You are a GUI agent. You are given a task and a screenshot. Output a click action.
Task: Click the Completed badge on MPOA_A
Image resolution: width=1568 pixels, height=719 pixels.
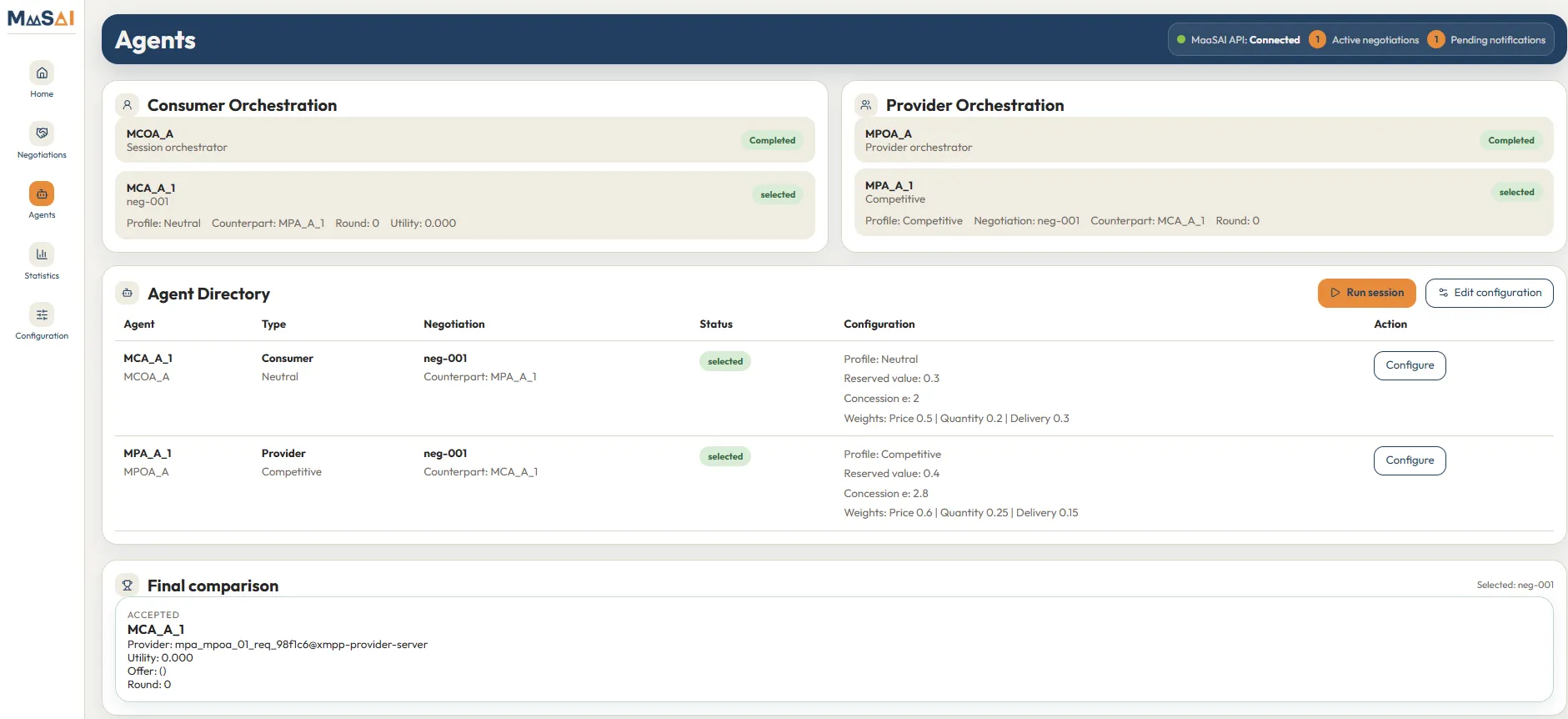coord(1510,140)
